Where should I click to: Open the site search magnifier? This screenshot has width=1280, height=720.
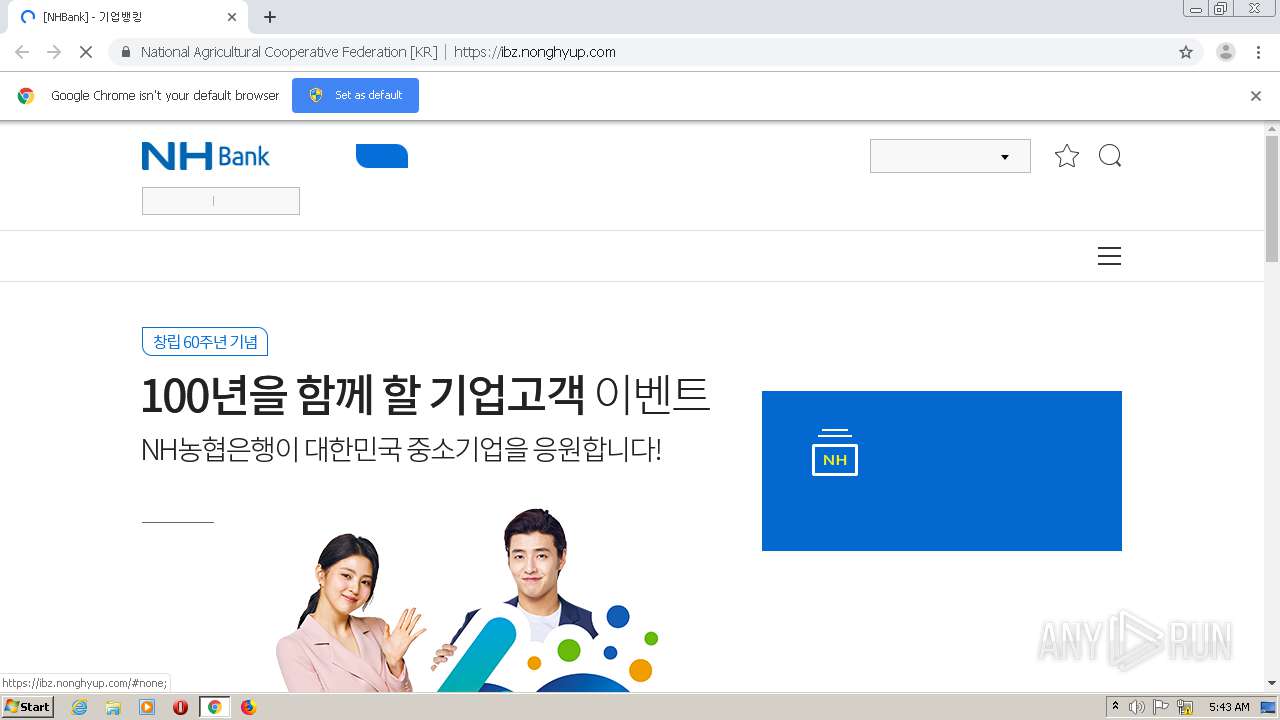tap(1110, 156)
